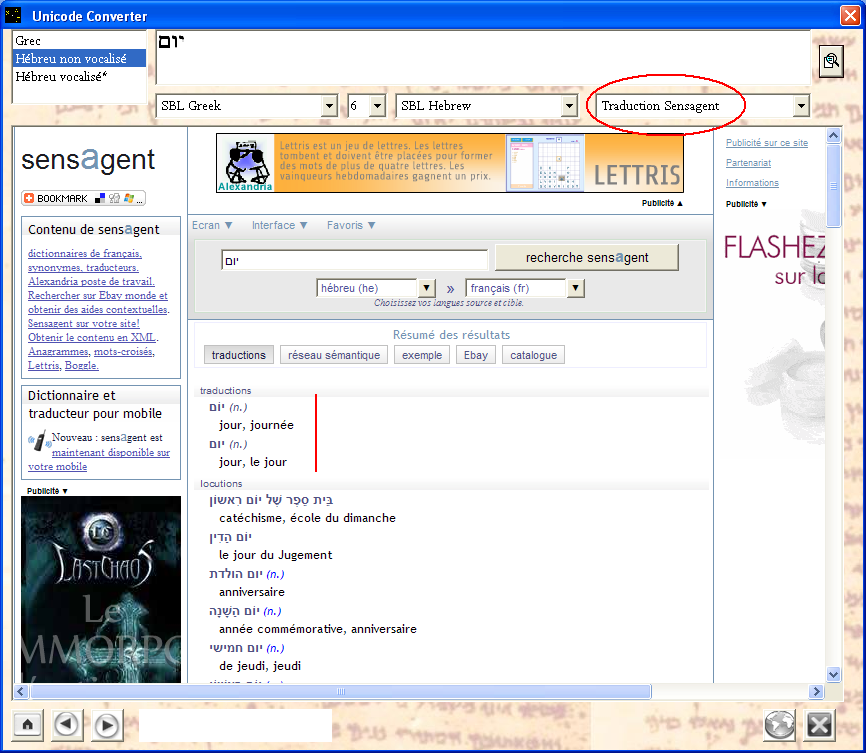This screenshot has height=753, width=866.
Task: Expand the Ecran menu
Action: click(x=212, y=225)
